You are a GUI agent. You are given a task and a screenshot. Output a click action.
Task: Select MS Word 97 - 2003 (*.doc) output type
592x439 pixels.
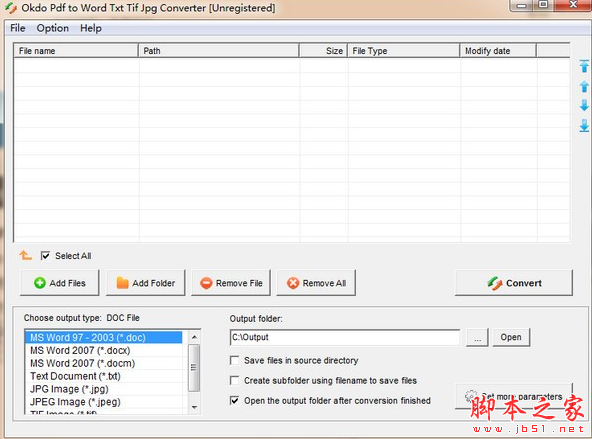[103, 337]
